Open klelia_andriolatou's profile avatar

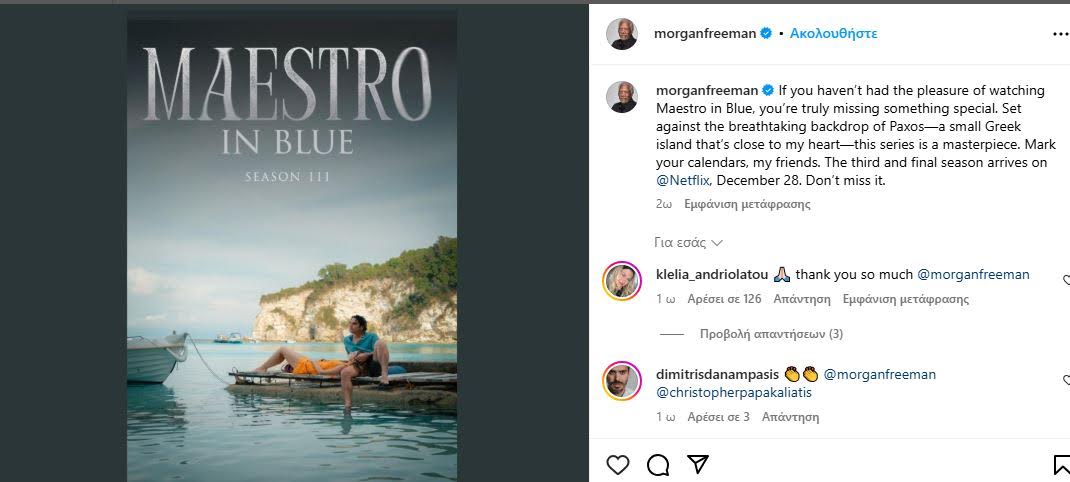point(622,281)
